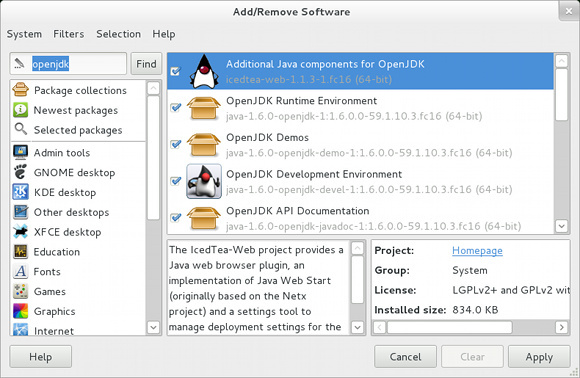Click the box icon for OpenJDK Demos

coord(204,145)
